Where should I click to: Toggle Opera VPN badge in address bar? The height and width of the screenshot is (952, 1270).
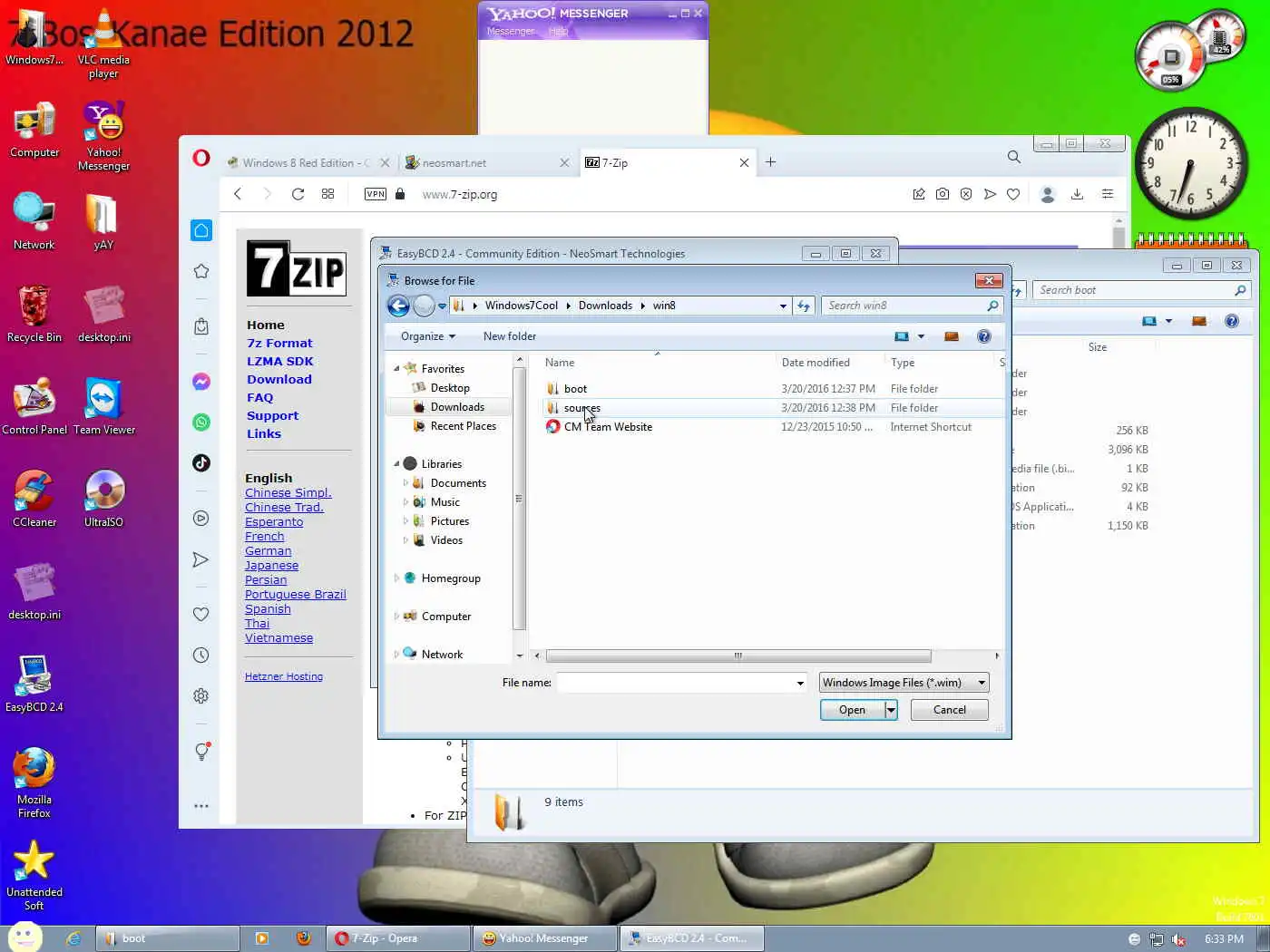point(376,194)
